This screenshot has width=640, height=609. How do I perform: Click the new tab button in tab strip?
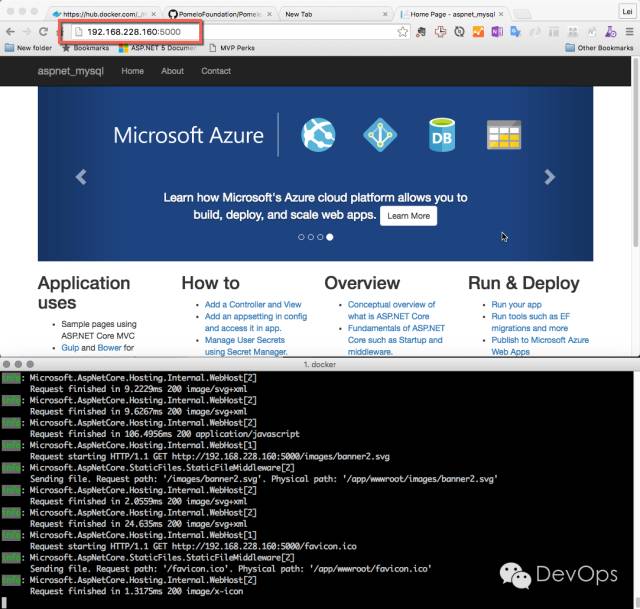(x=522, y=14)
